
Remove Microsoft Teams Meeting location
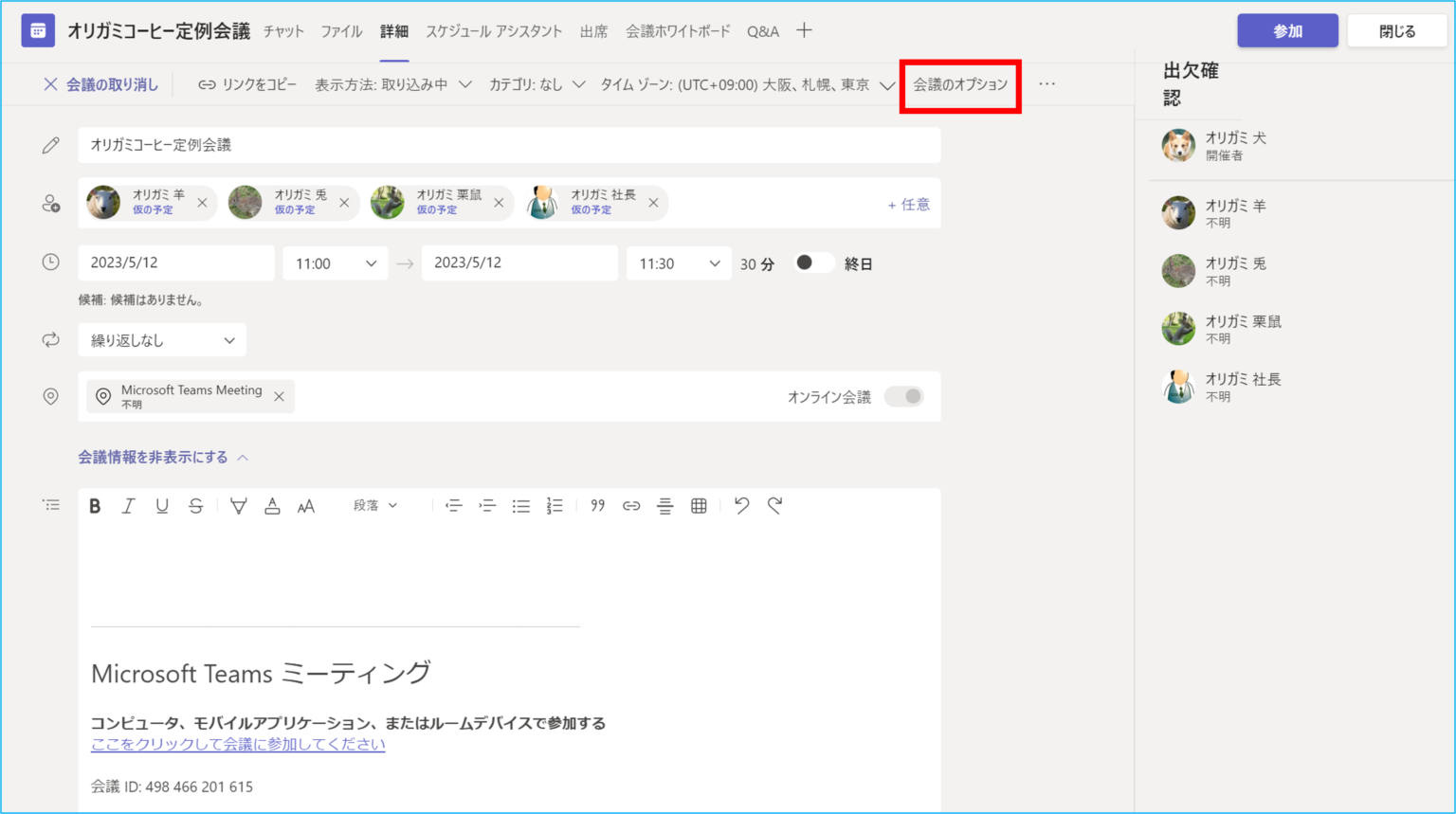pyautogui.click(x=279, y=397)
